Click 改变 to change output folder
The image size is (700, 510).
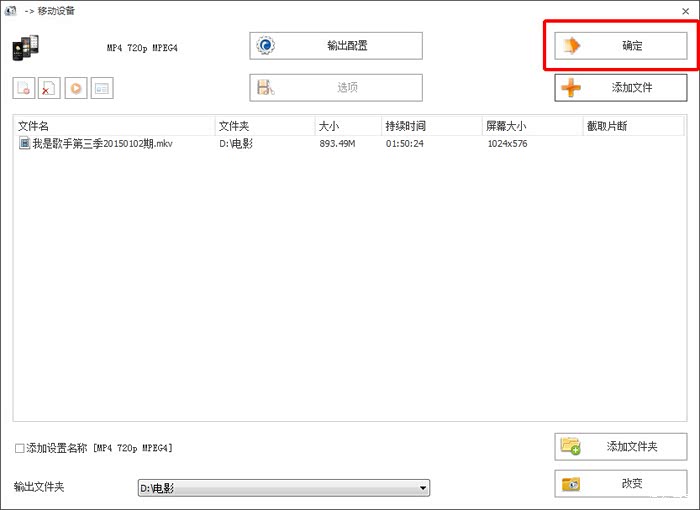click(621, 484)
